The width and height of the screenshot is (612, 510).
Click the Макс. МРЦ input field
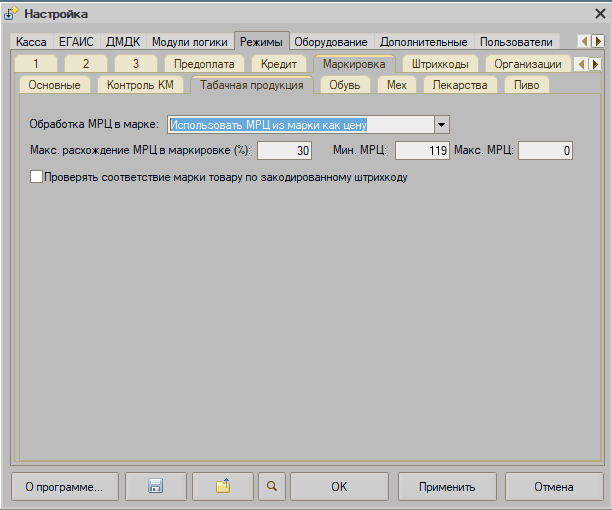pyautogui.click(x=545, y=151)
